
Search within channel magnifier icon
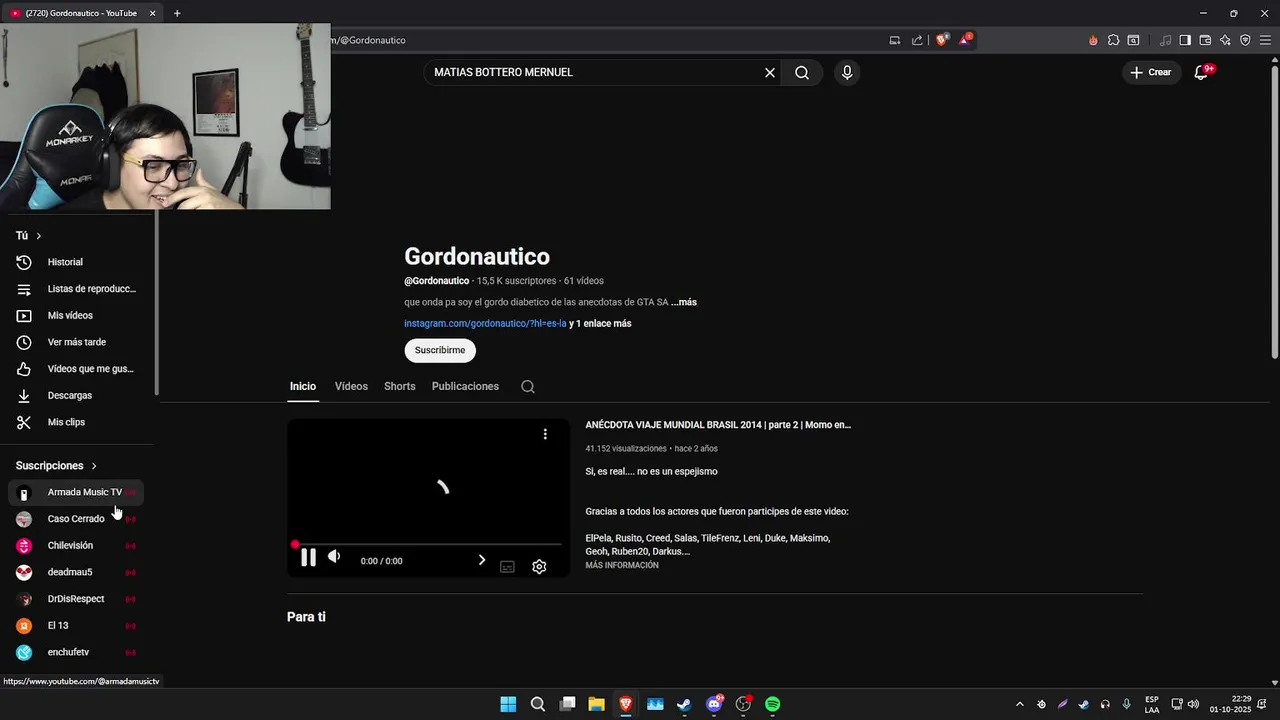pyautogui.click(x=528, y=387)
